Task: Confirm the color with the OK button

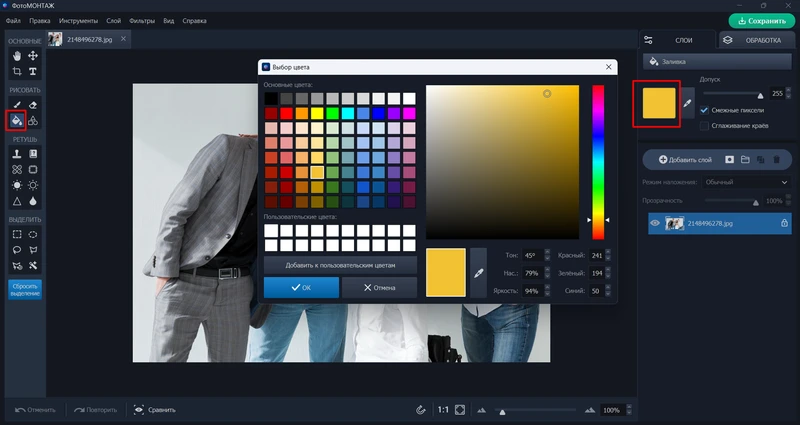Action: click(301, 288)
